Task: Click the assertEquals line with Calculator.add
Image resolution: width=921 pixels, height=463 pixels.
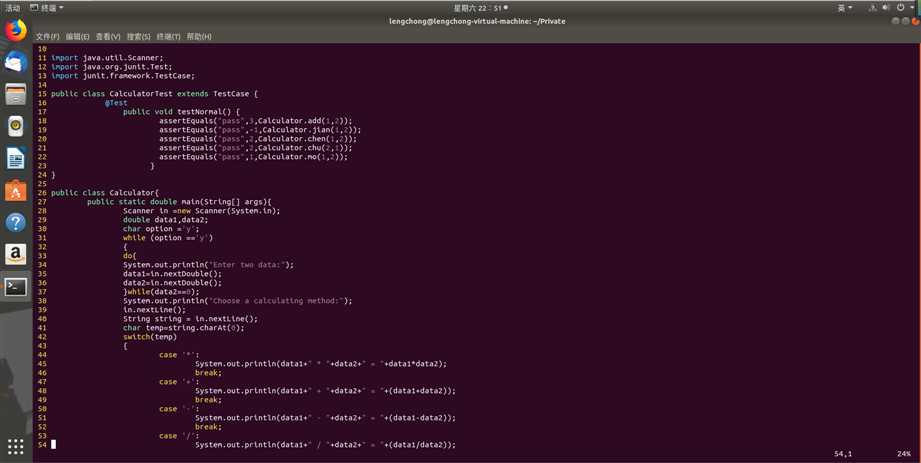Action: [256, 121]
